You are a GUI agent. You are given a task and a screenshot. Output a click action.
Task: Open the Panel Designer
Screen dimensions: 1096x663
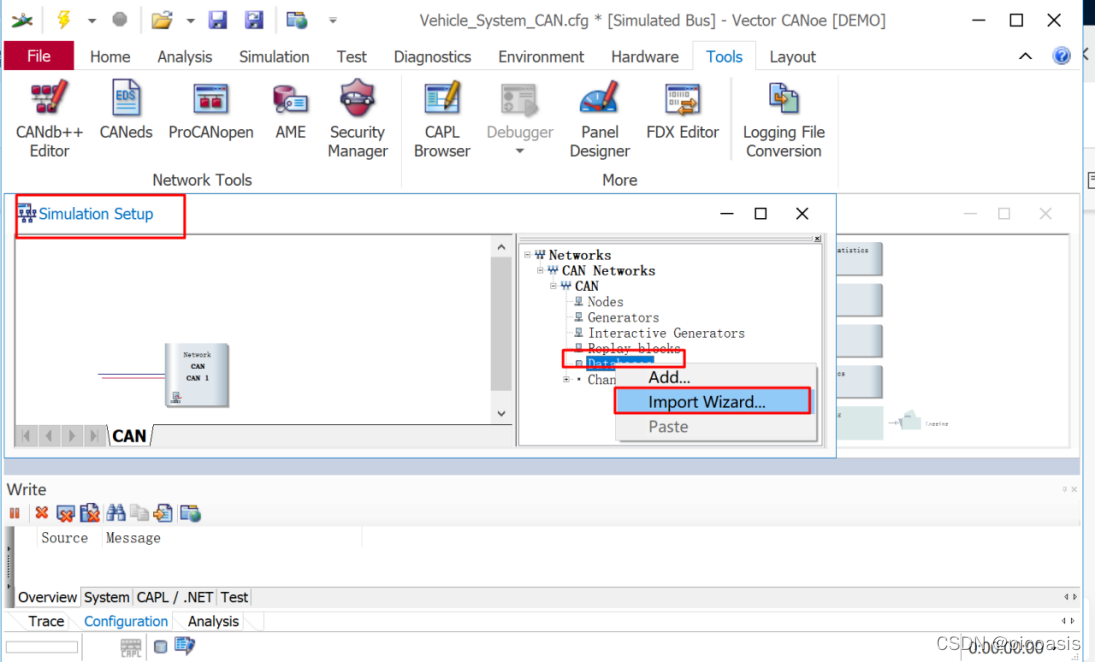[600, 119]
